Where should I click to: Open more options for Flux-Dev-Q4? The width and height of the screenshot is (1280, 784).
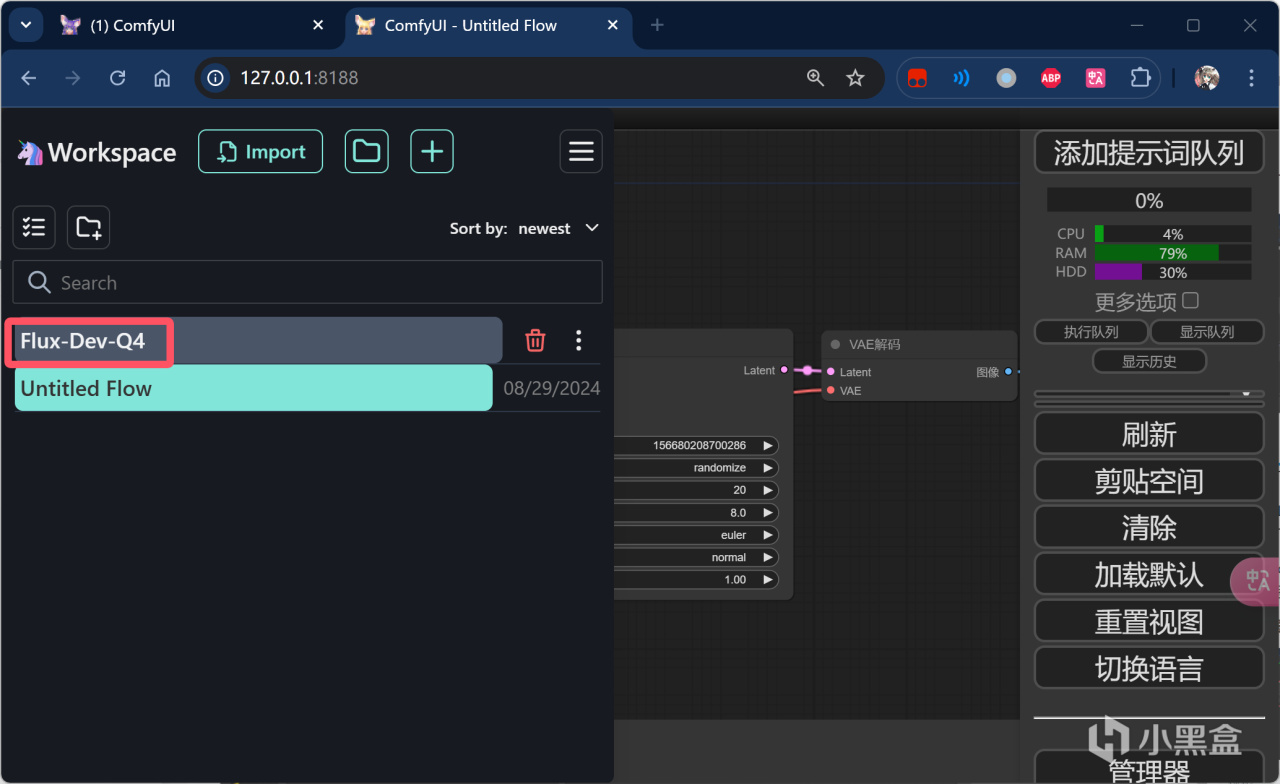579,341
